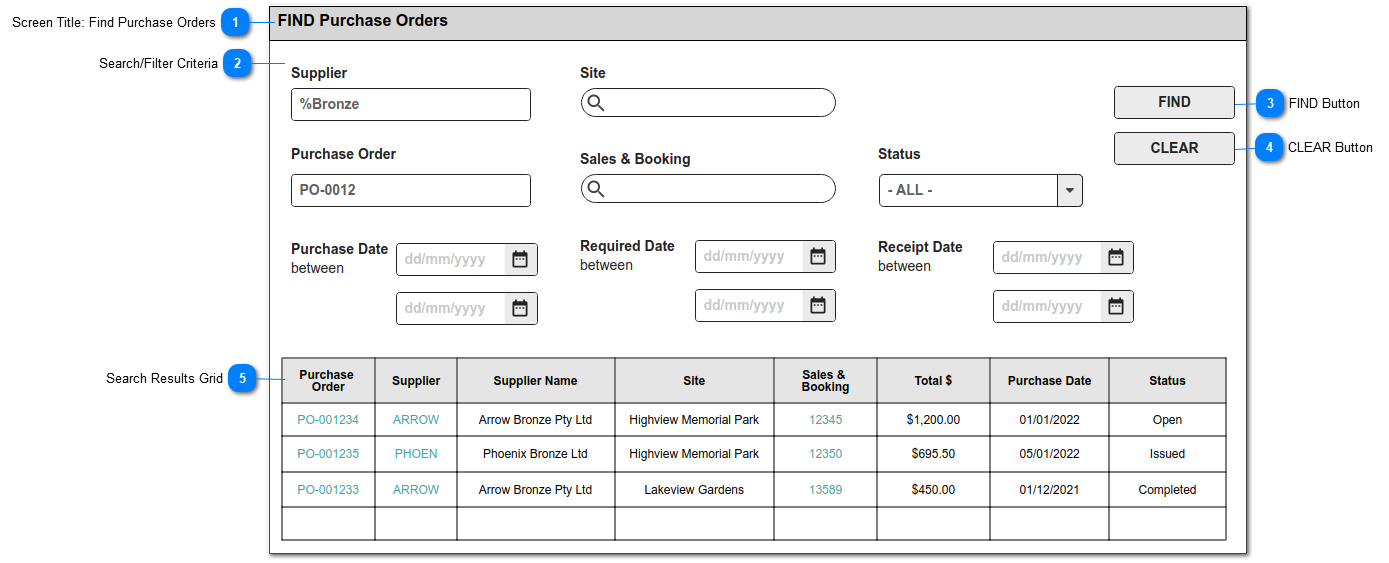
Task: Focus the Supplier input containing %Bronze
Action: tap(411, 104)
